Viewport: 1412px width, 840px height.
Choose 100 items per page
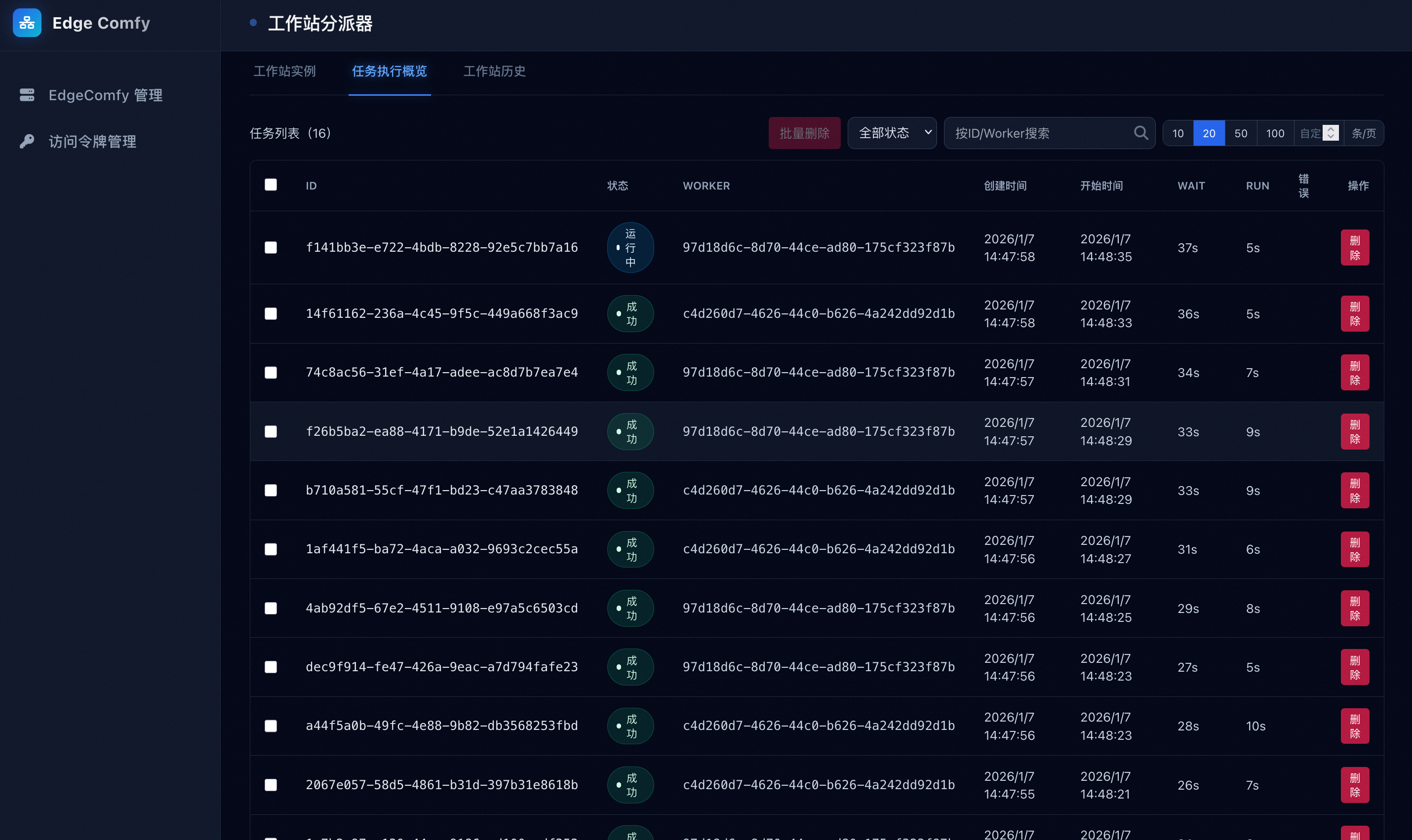(x=1275, y=133)
